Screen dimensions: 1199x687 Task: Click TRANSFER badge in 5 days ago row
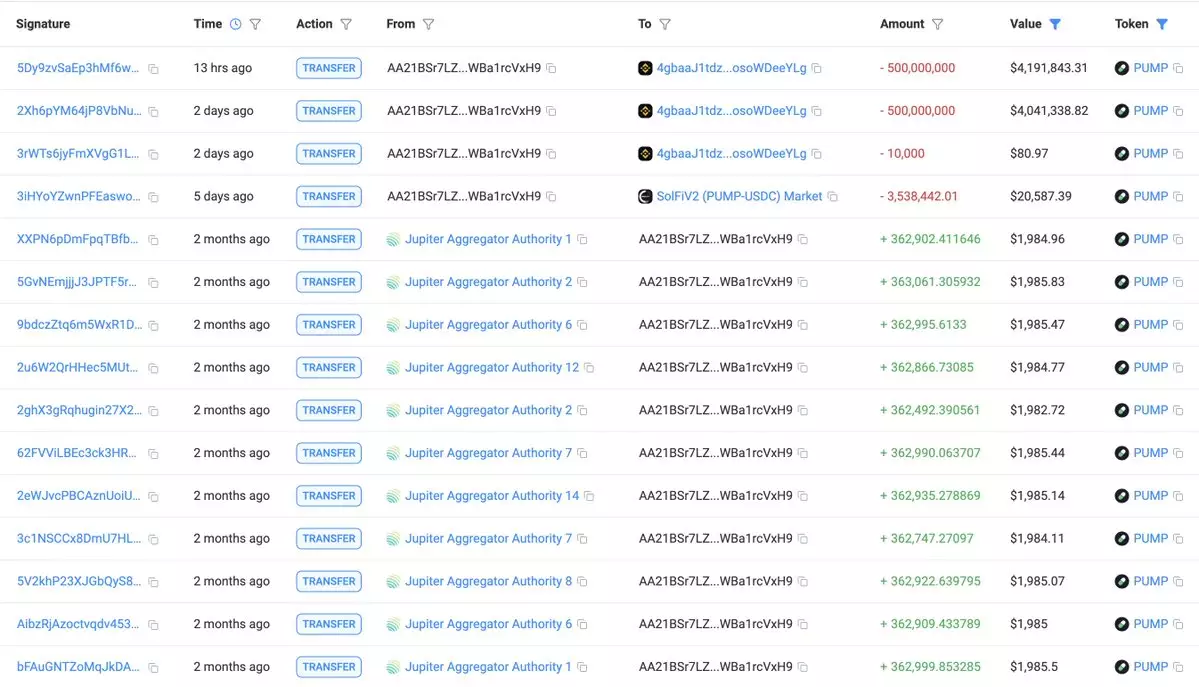(x=329, y=197)
